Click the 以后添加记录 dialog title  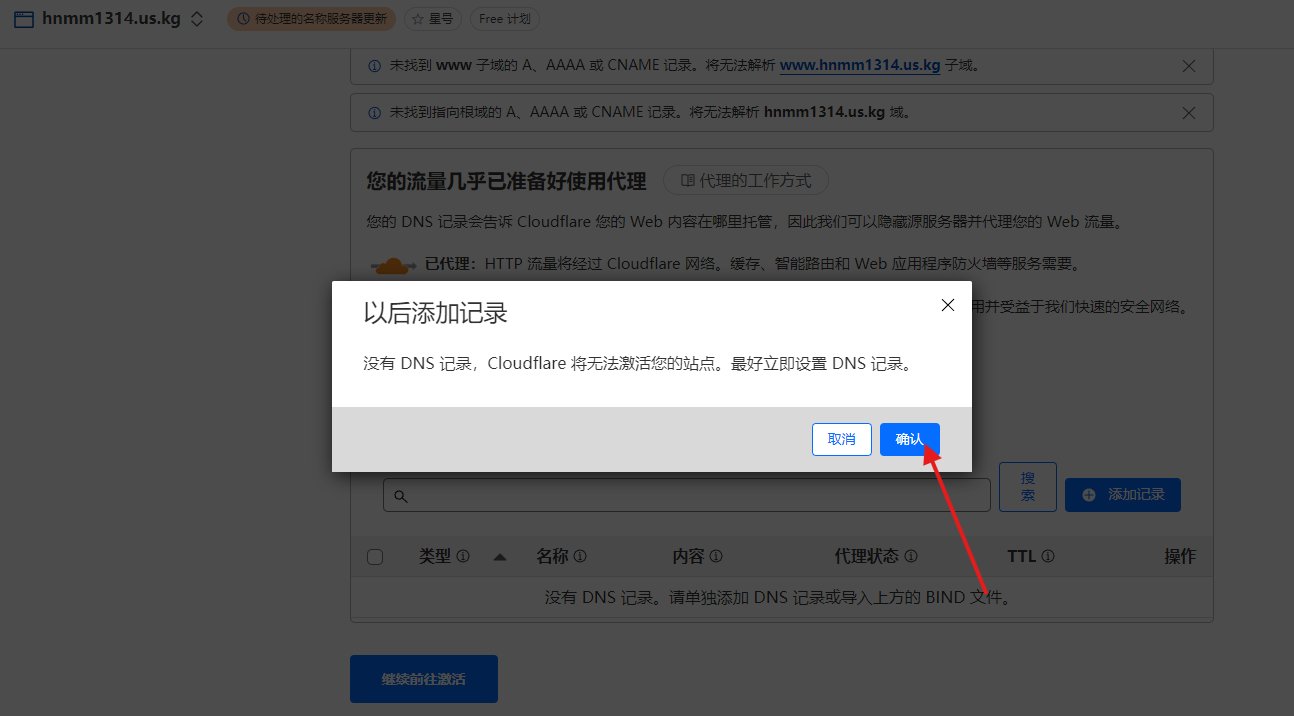tap(436, 312)
